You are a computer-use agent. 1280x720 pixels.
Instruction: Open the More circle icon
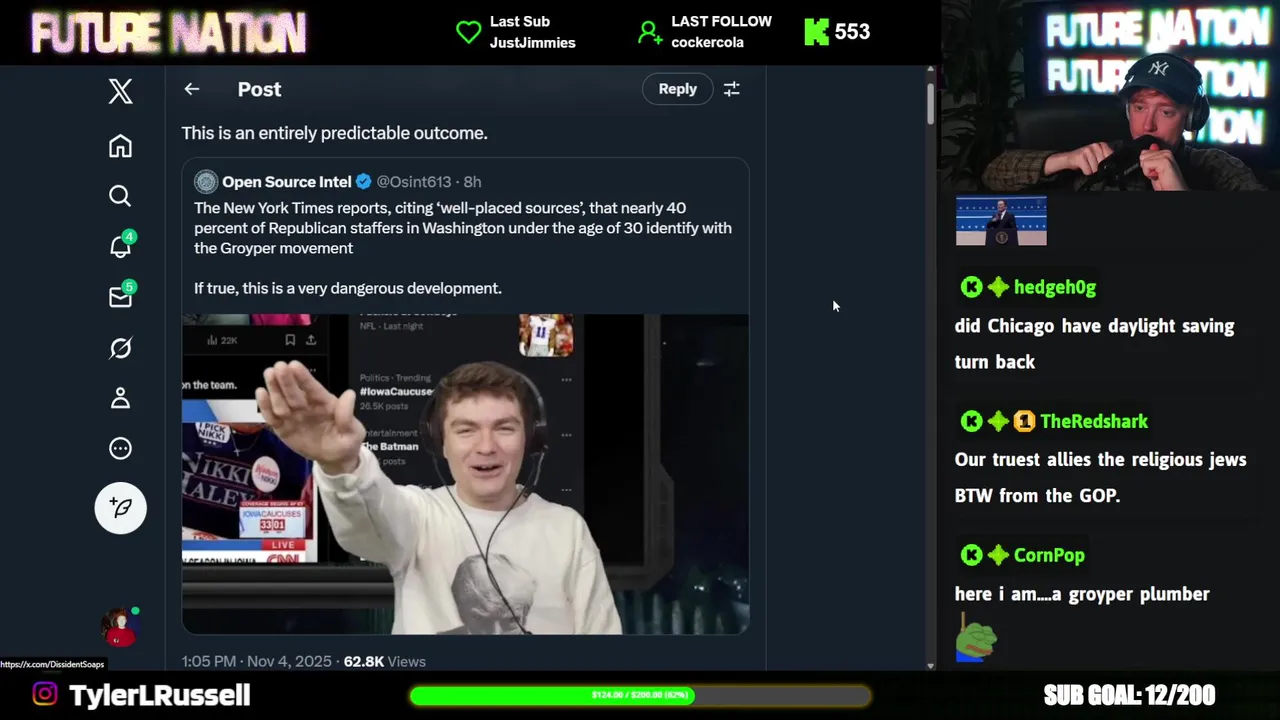pyautogui.click(x=120, y=448)
